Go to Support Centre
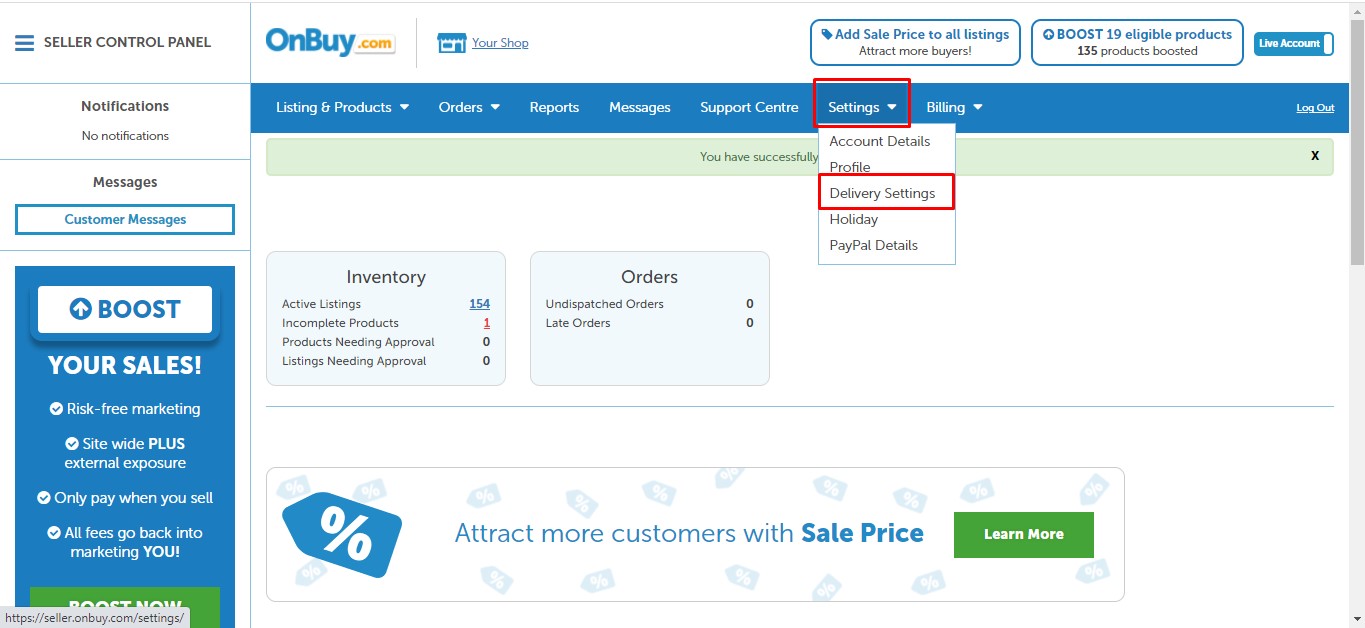The width and height of the screenshot is (1365, 628). tap(749, 107)
